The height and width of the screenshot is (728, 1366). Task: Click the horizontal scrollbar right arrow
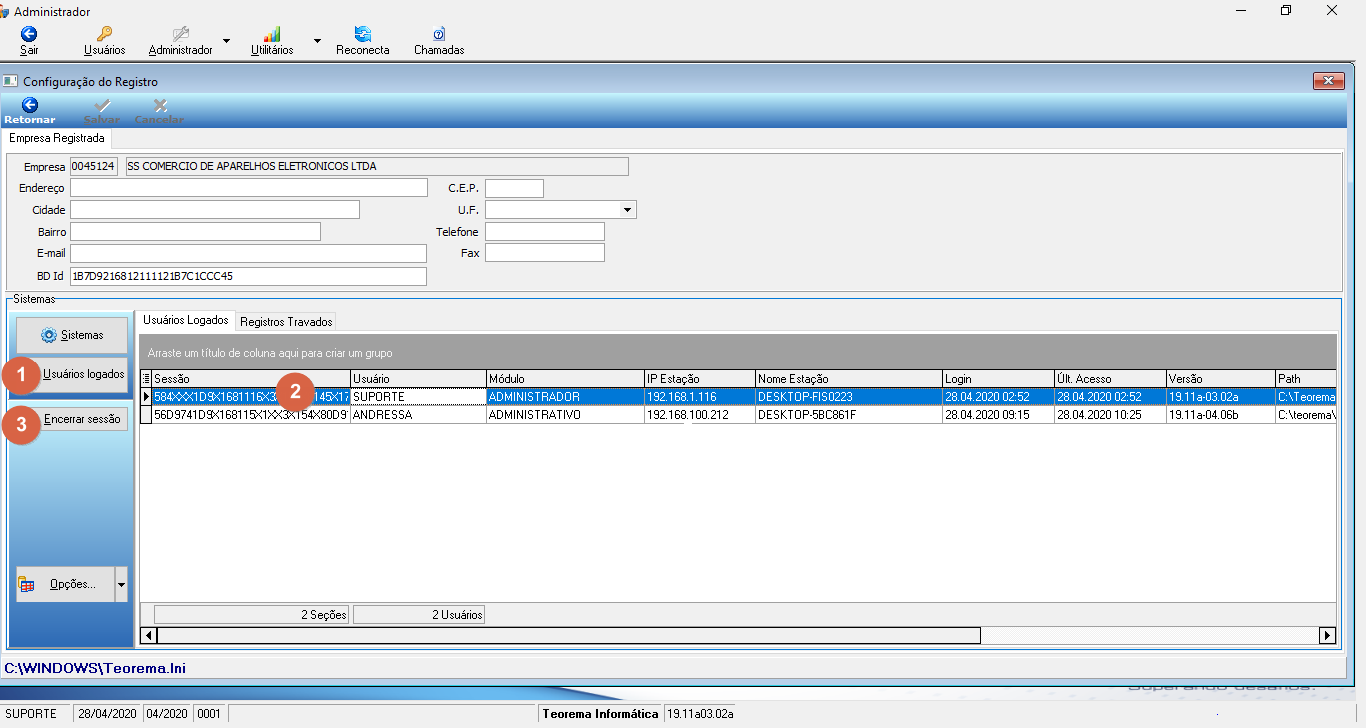pyautogui.click(x=1328, y=635)
